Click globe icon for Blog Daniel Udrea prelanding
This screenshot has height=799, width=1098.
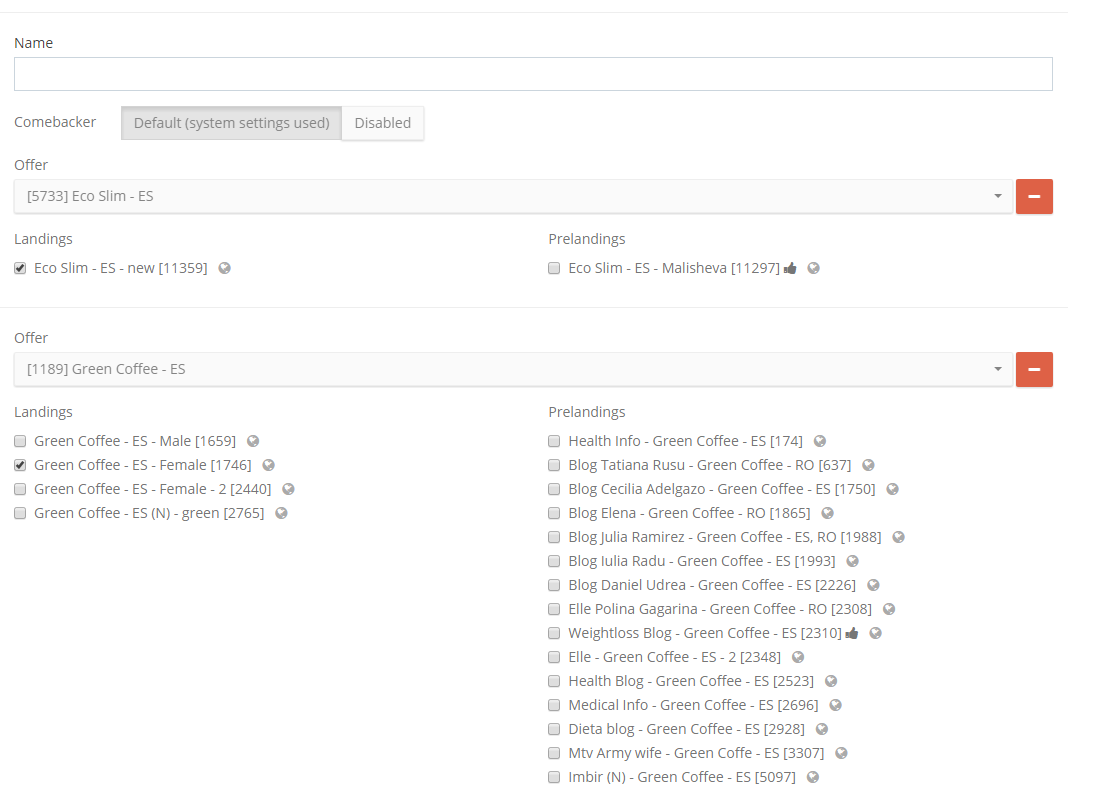(x=872, y=584)
